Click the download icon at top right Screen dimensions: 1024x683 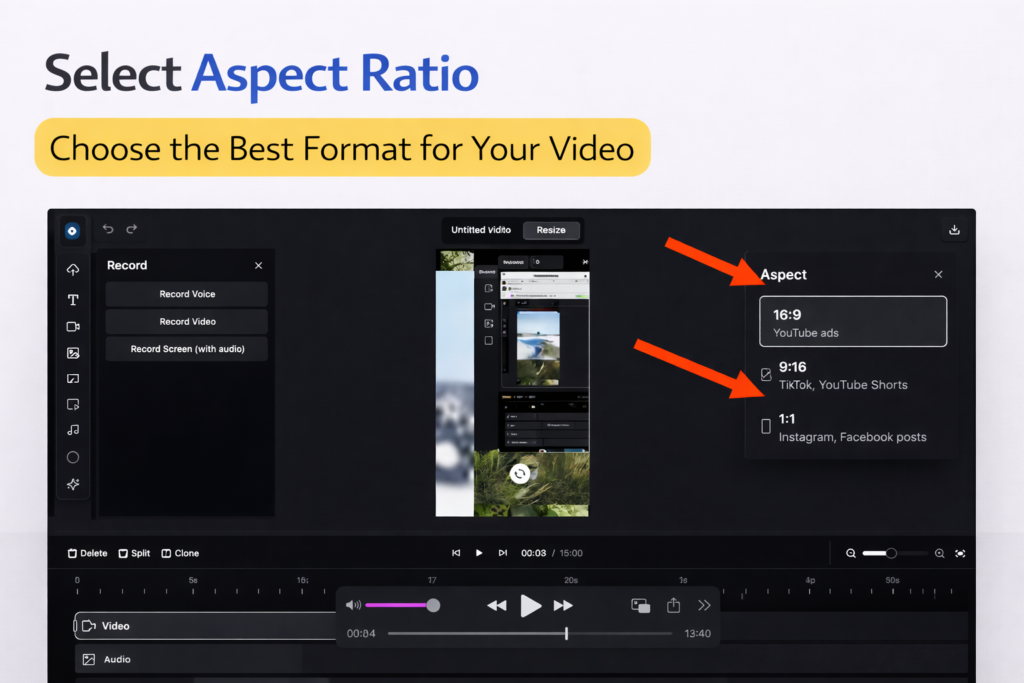coord(954,230)
